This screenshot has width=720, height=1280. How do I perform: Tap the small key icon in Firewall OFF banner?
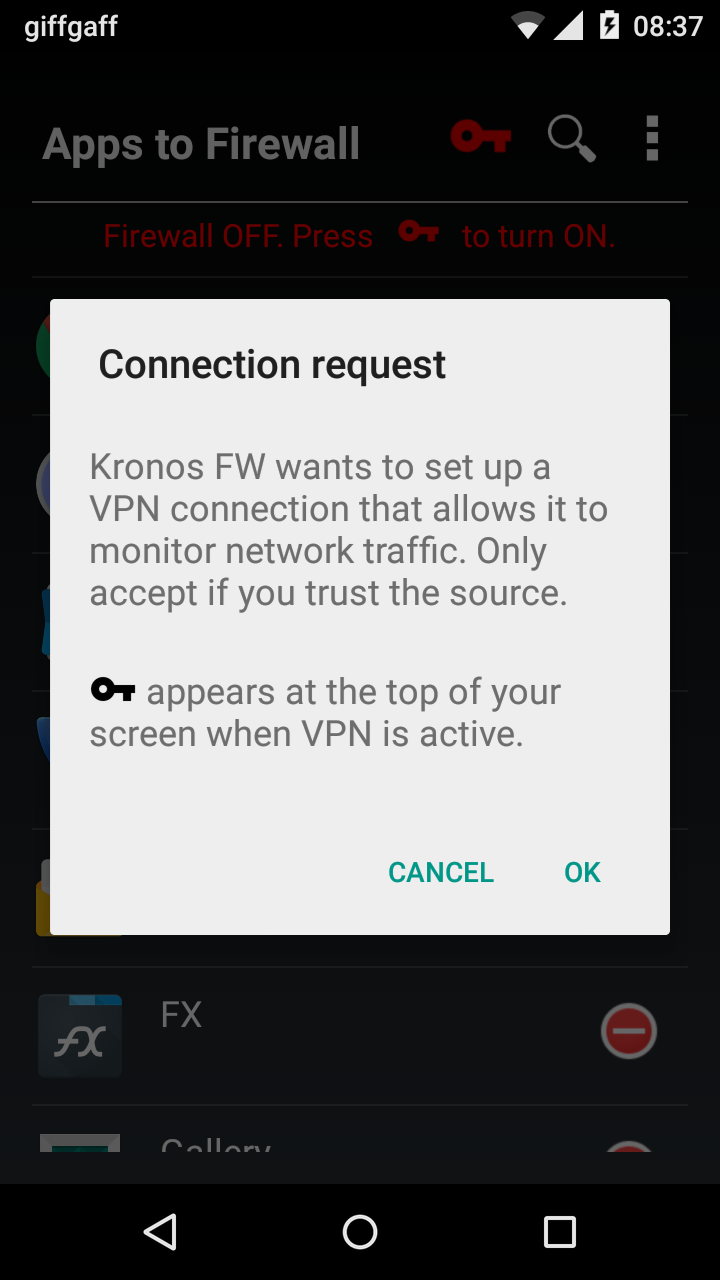418,232
